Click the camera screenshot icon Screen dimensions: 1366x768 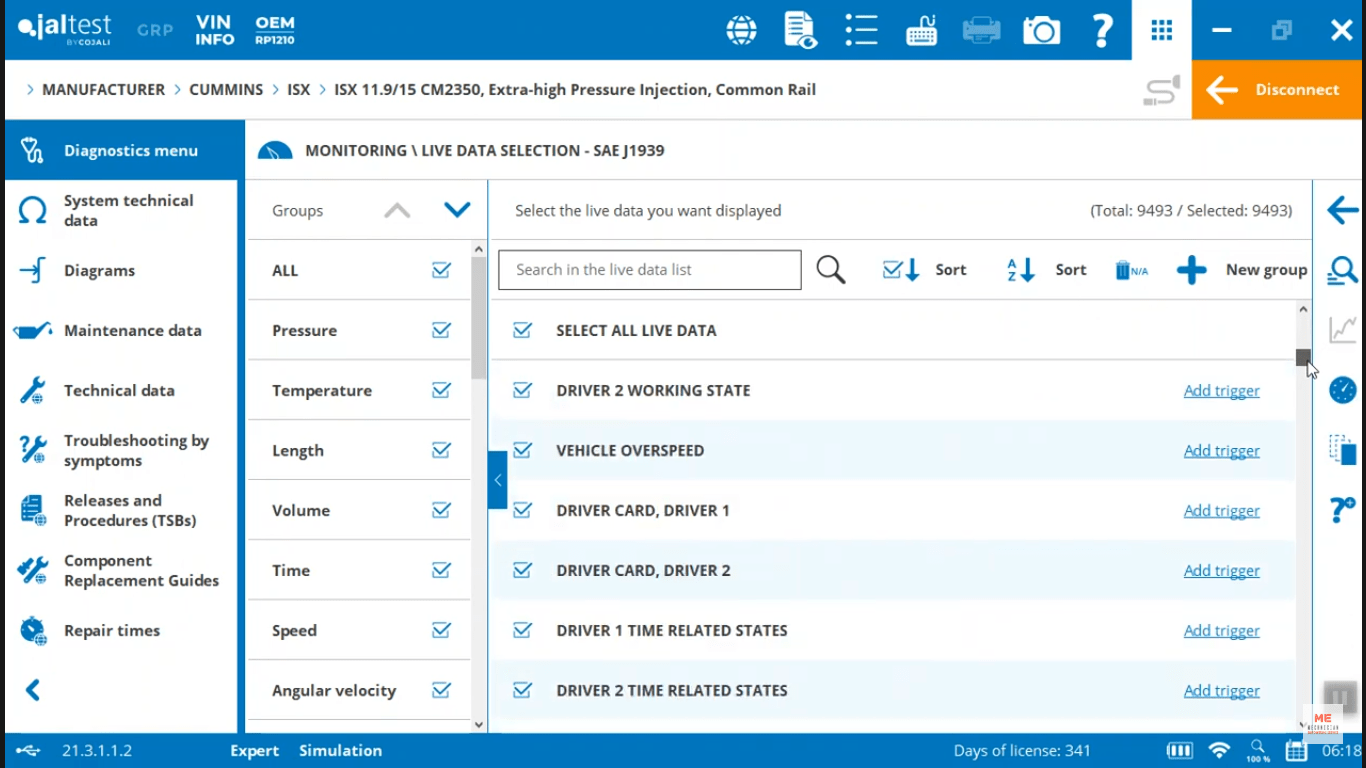coord(1041,31)
